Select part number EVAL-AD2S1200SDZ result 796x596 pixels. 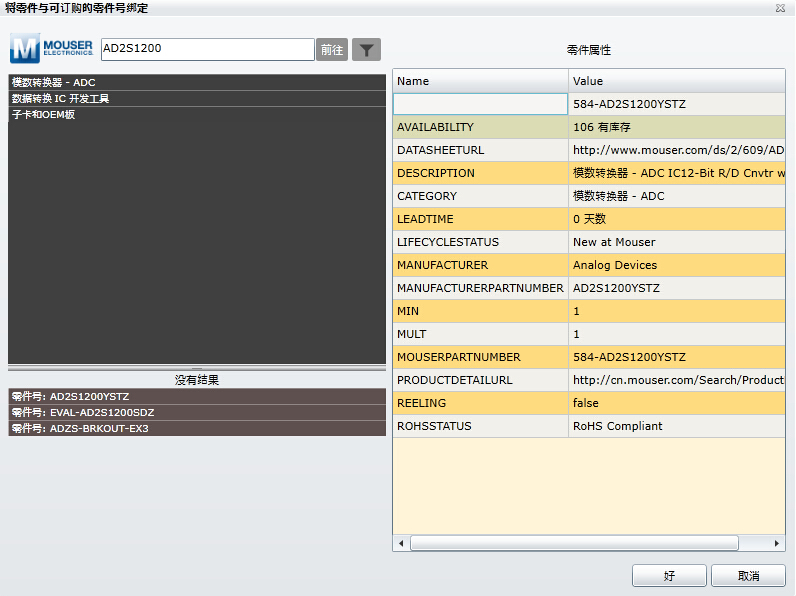[197, 412]
